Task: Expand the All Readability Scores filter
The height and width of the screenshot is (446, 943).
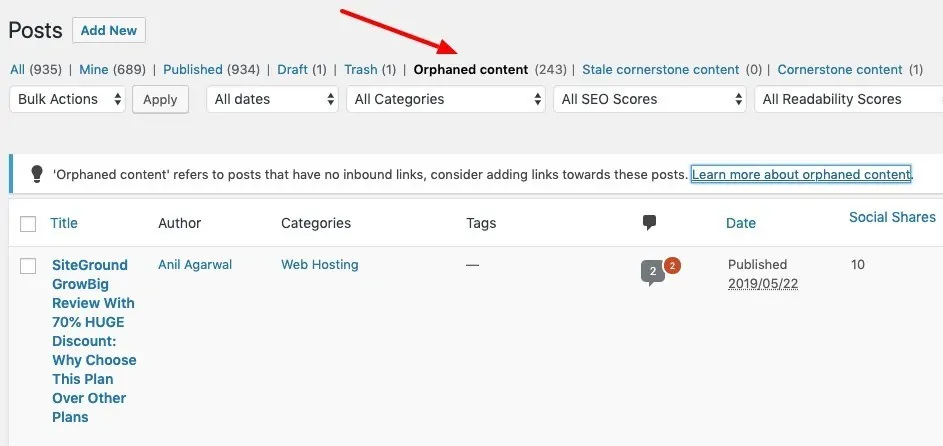Action: coord(849,99)
